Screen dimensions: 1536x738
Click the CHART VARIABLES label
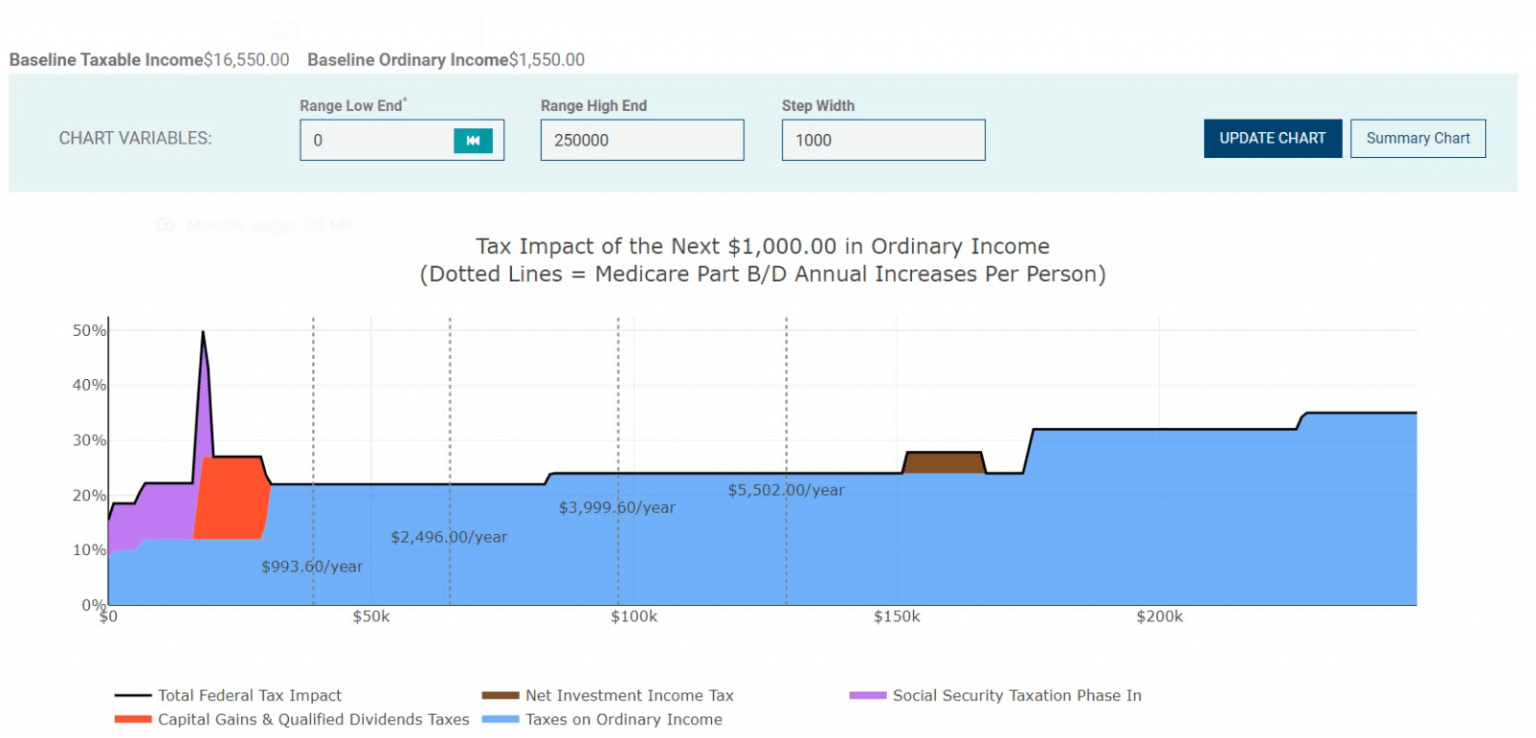[136, 138]
